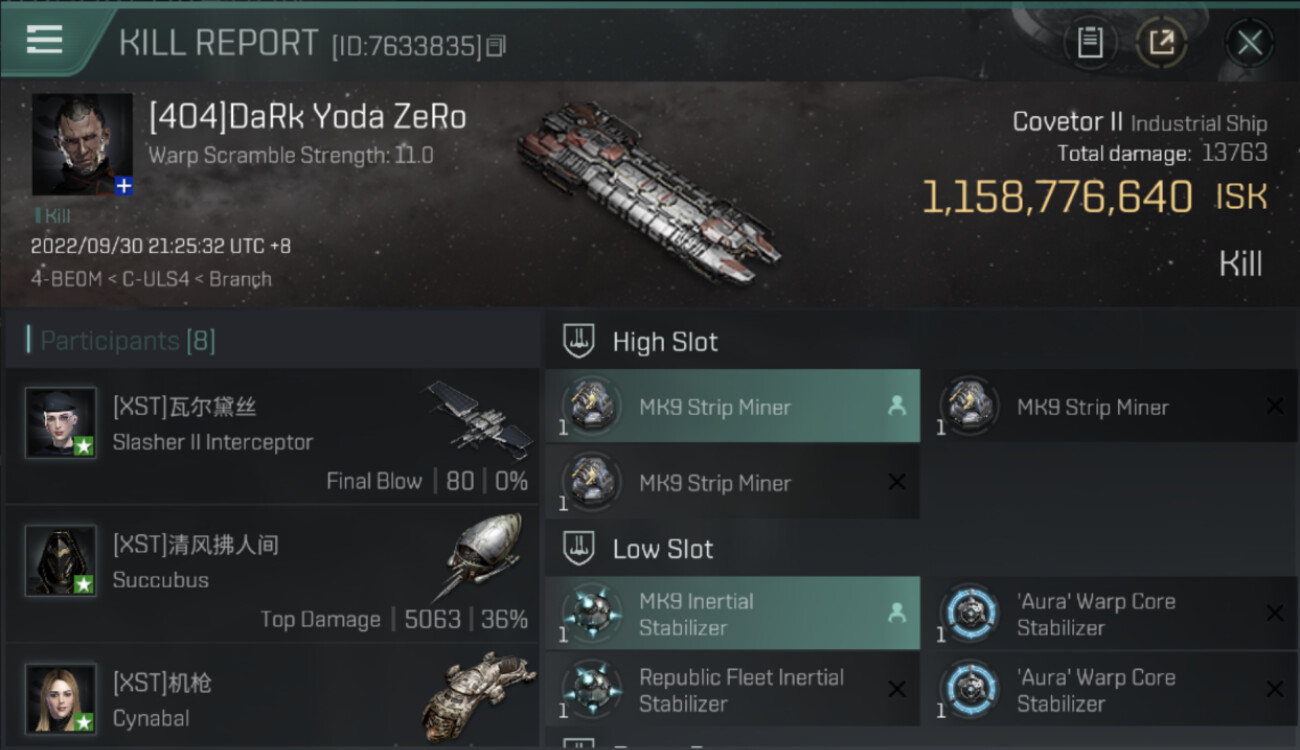The height and width of the screenshot is (750, 1300).
Task: Collapse the Low Slot section
Action: click(x=663, y=549)
